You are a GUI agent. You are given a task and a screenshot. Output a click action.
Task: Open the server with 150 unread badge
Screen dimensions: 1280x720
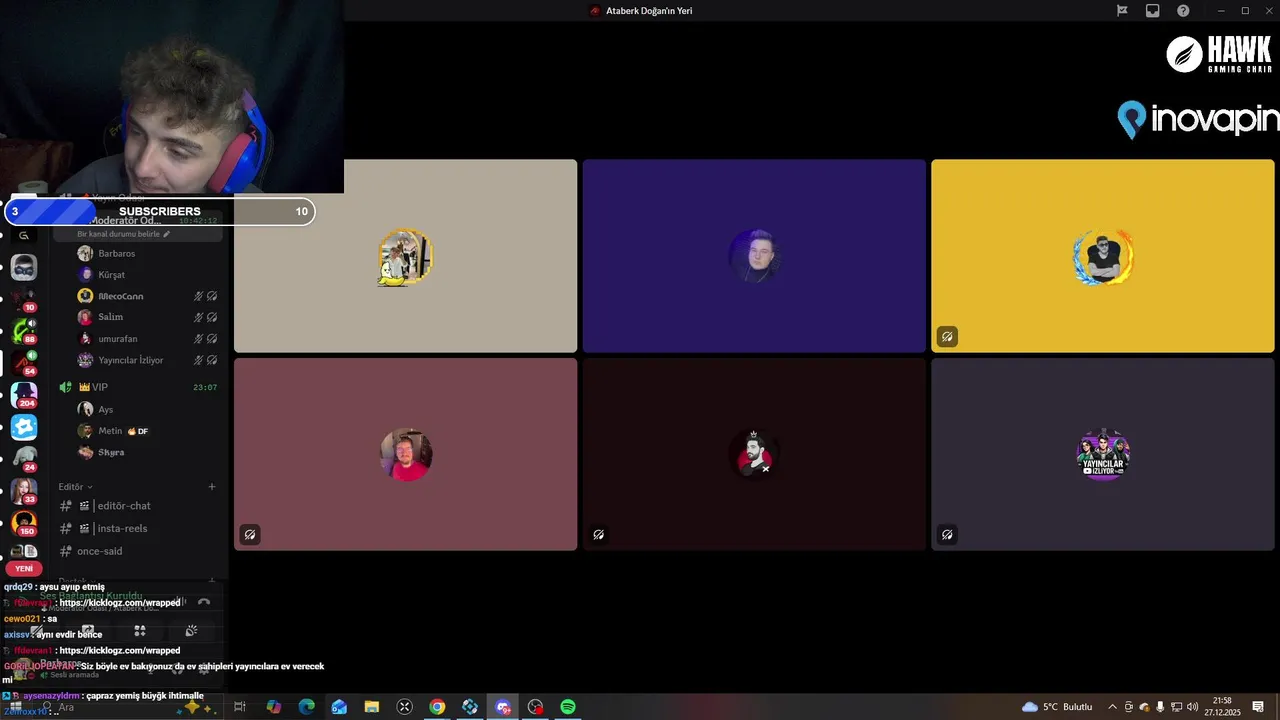24,523
